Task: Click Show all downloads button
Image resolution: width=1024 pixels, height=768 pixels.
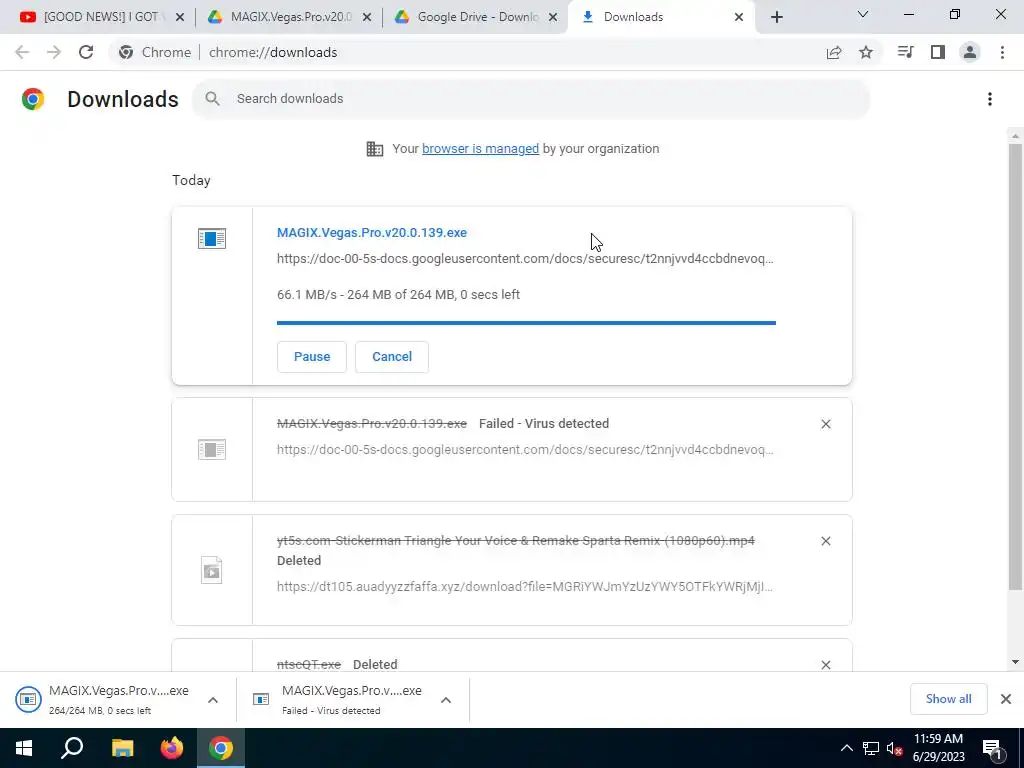Action: coord(948,699)
